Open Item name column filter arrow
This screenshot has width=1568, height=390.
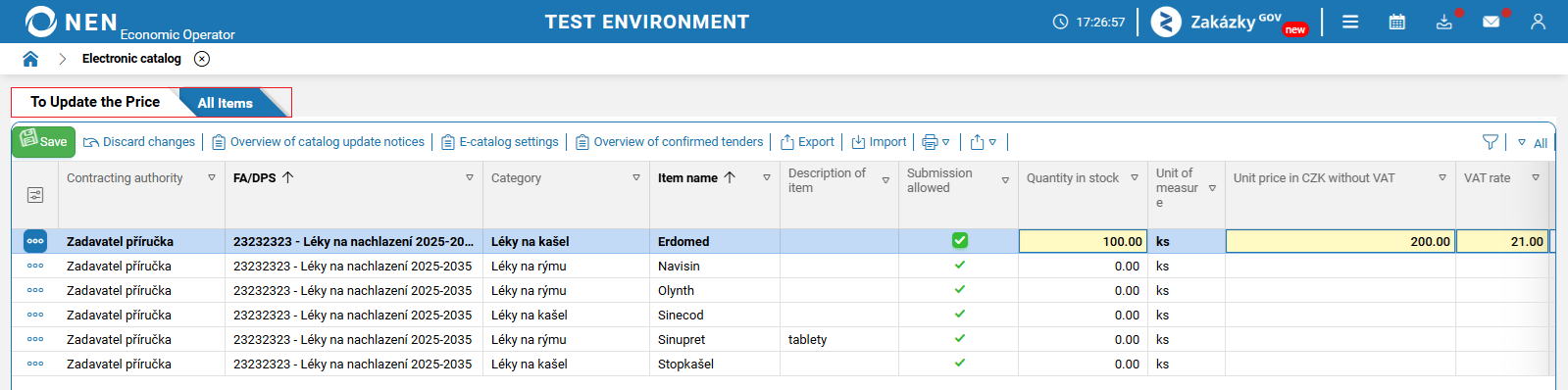(x=767, y=178)
